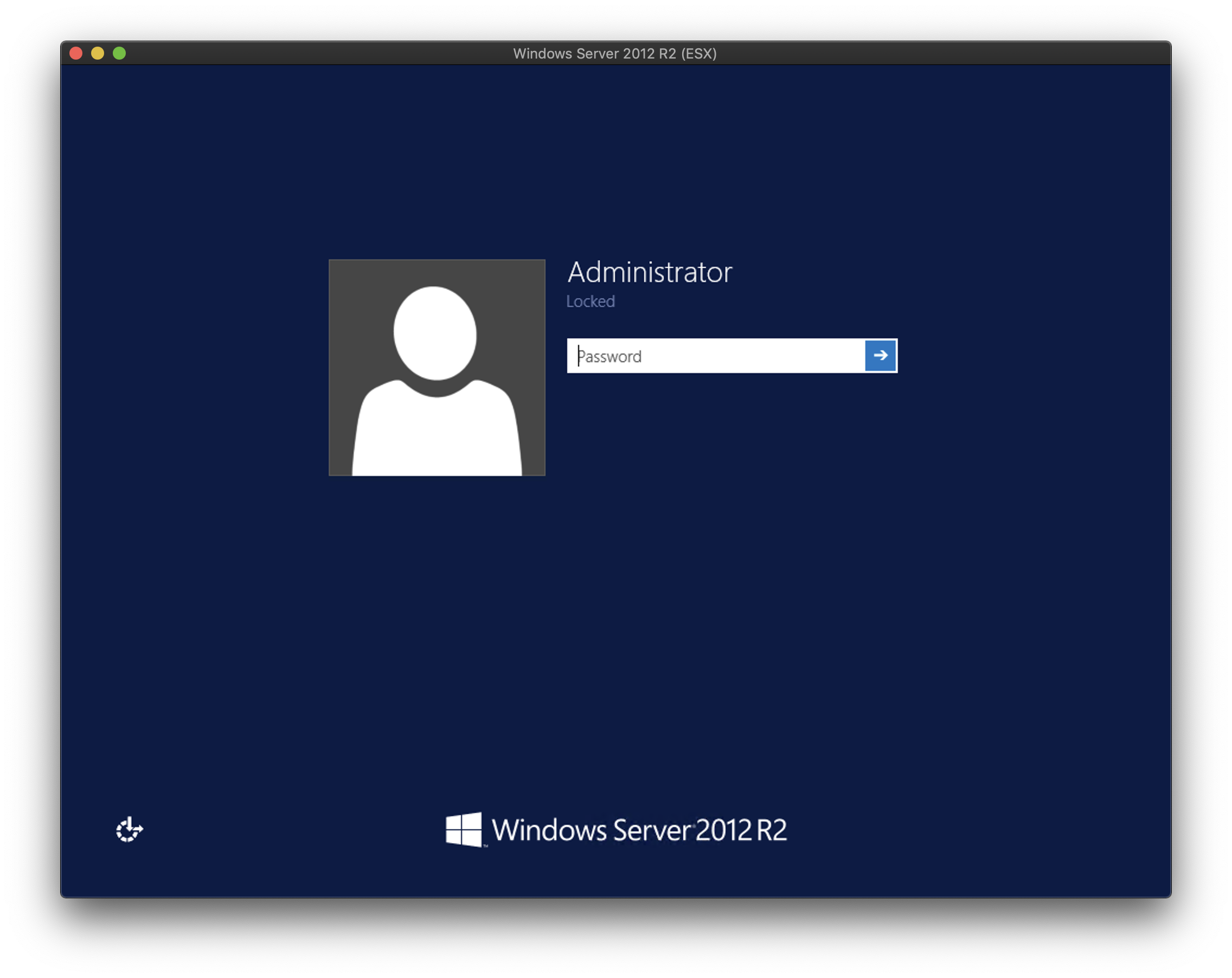
Task: Click empty title bar right of the title
Action: pyautogui.click(x=943, y=54)
